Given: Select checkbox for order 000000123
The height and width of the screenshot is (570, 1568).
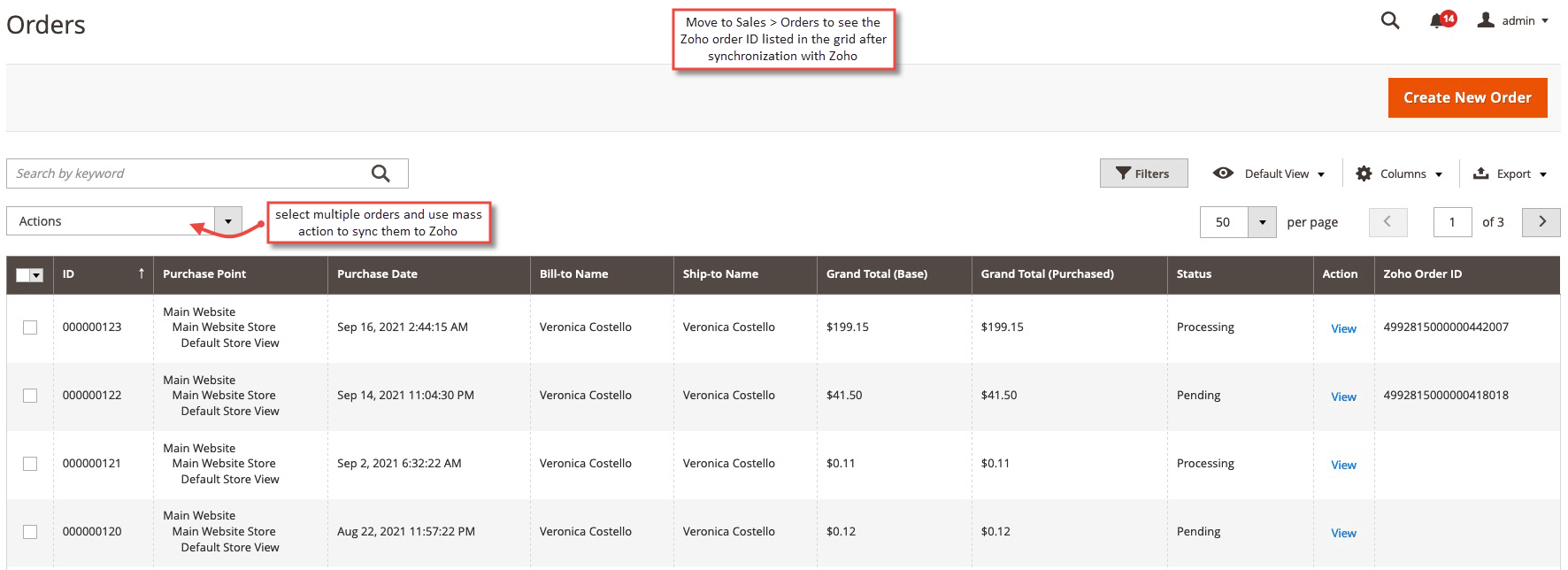Looking at the screenshot, I should [30, 327].
